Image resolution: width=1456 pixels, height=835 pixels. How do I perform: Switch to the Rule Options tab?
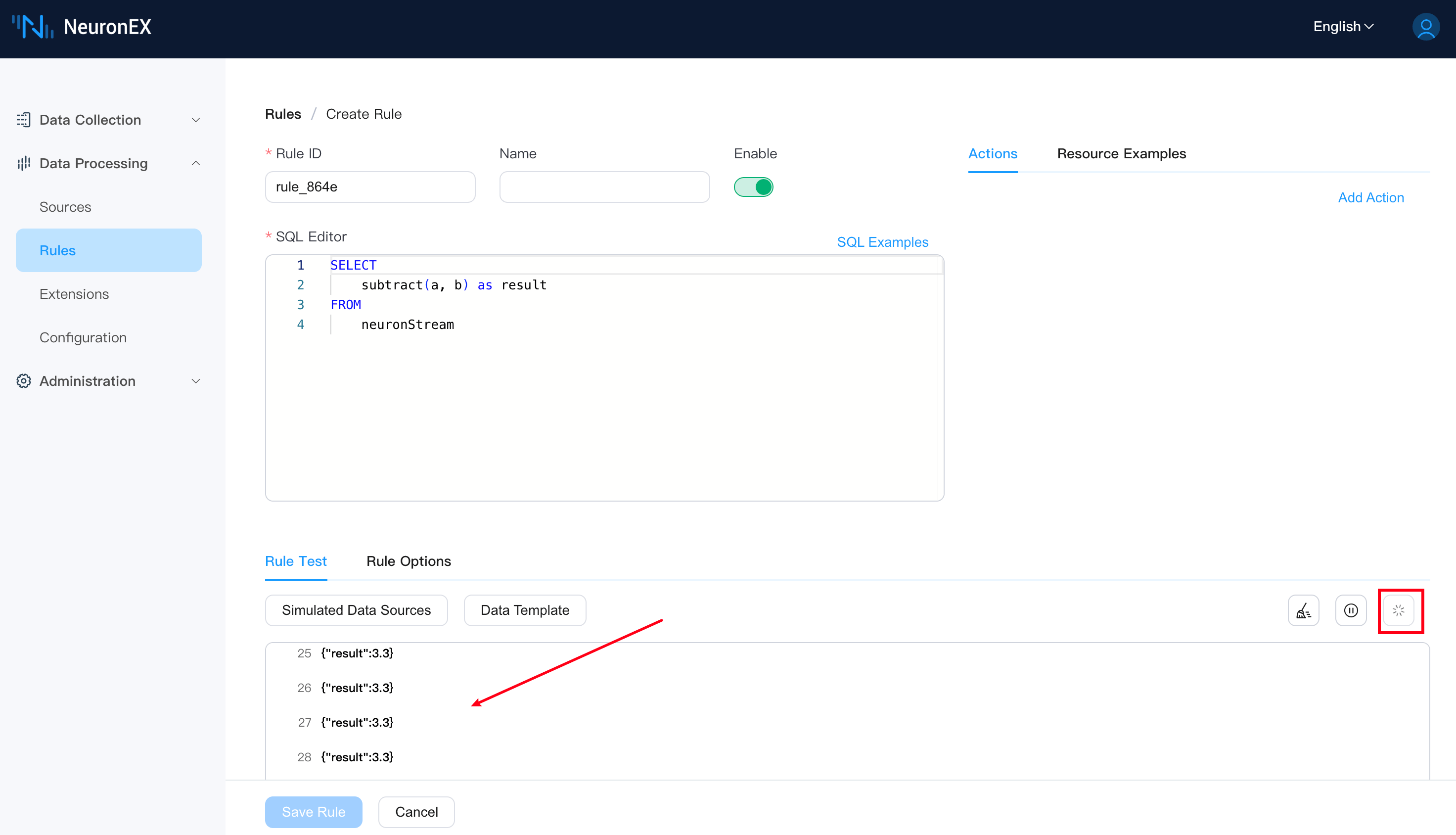[408, 561]
